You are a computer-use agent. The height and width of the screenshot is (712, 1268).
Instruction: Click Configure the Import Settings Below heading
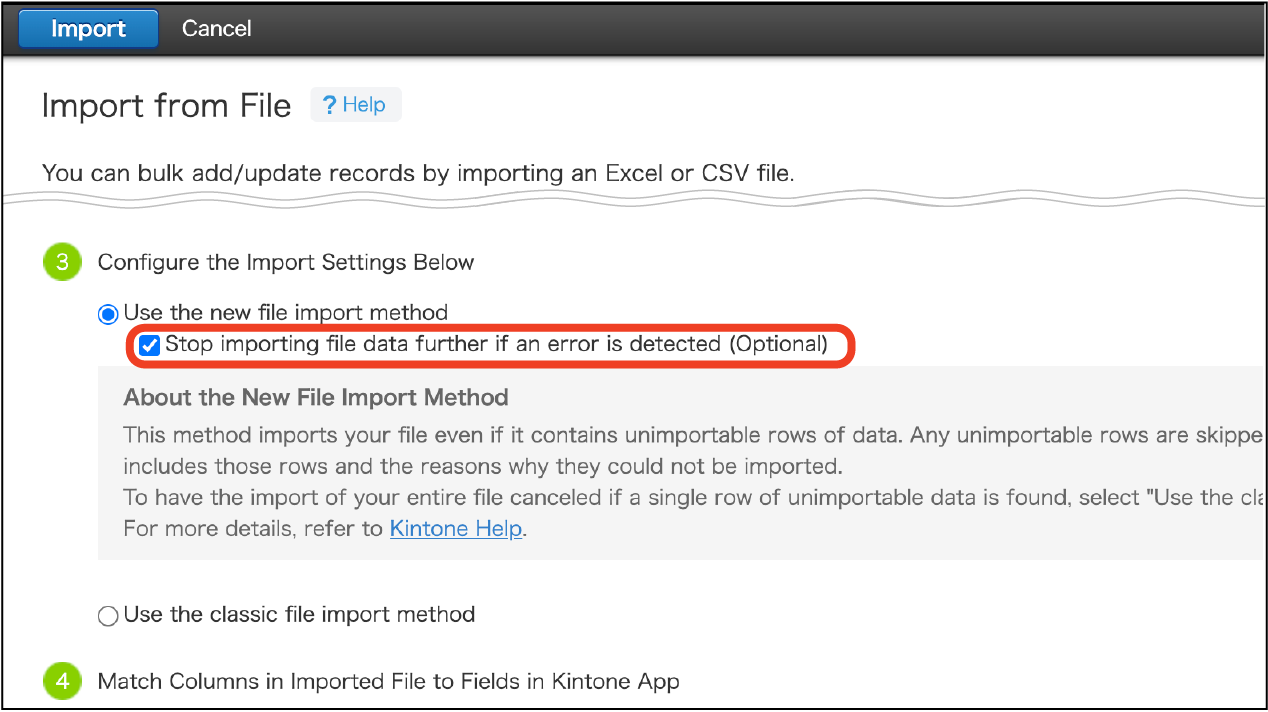[285, 263]
